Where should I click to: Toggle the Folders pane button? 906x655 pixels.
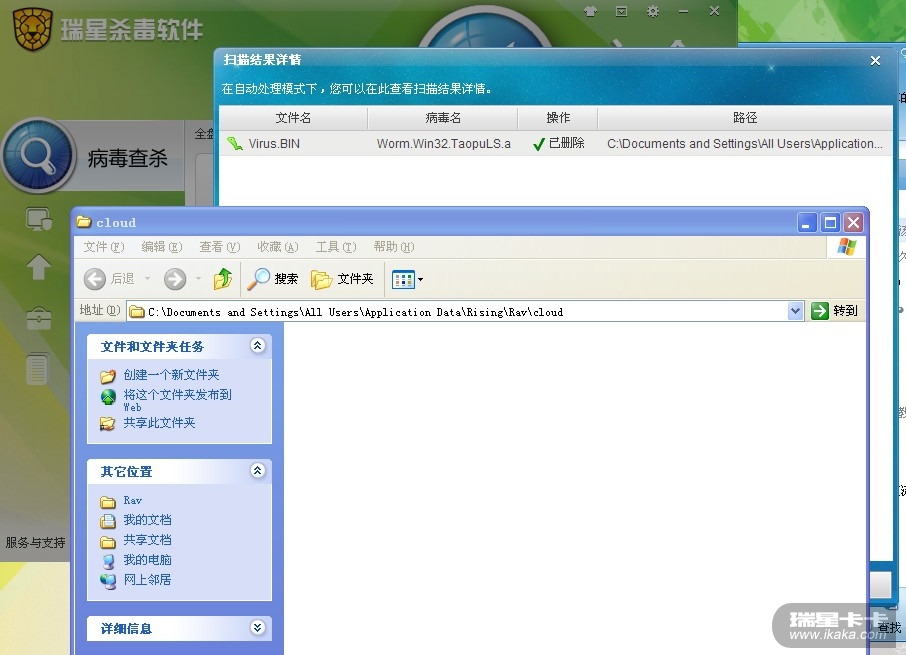point(342,279)
